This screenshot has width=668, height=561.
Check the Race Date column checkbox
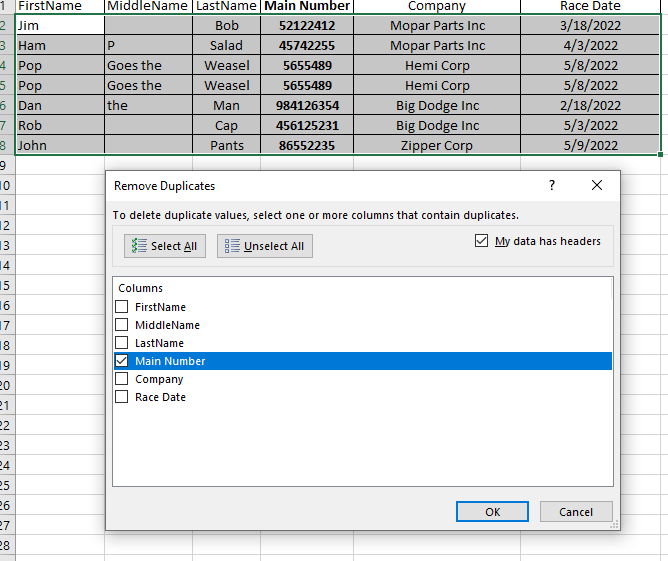click(122, 397)
